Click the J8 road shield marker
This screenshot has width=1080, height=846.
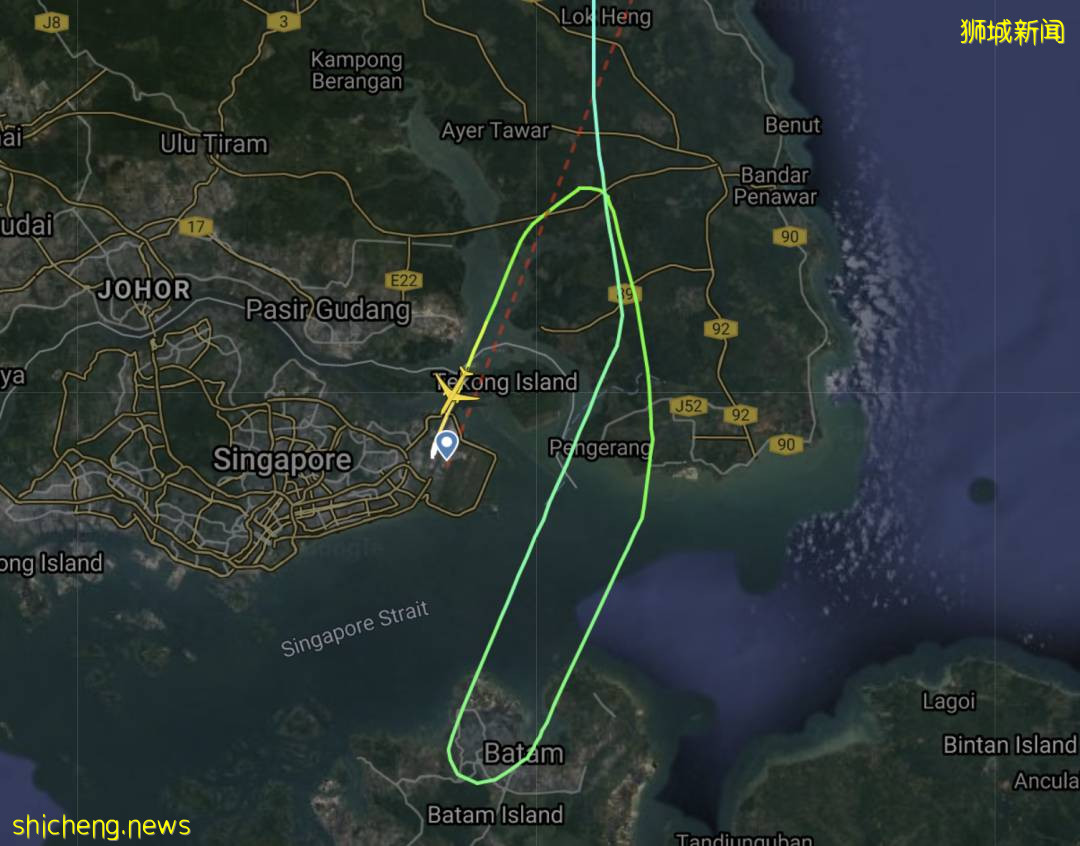[52, 22]
